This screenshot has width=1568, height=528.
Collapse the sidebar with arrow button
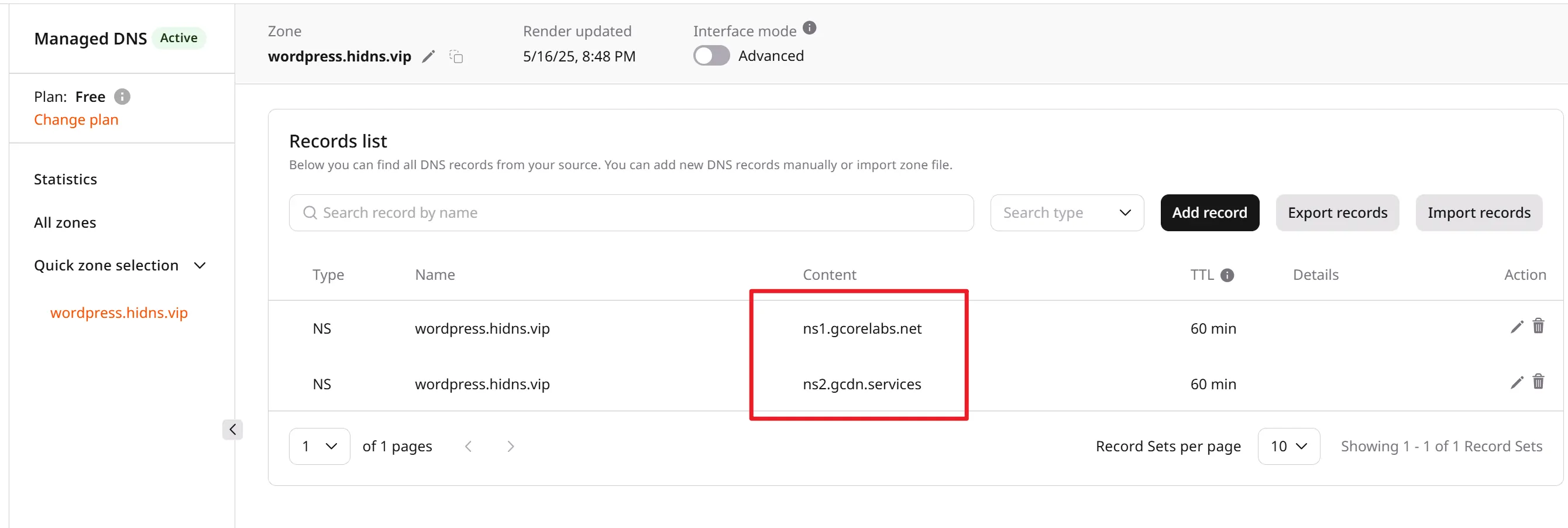pos(232,429)
